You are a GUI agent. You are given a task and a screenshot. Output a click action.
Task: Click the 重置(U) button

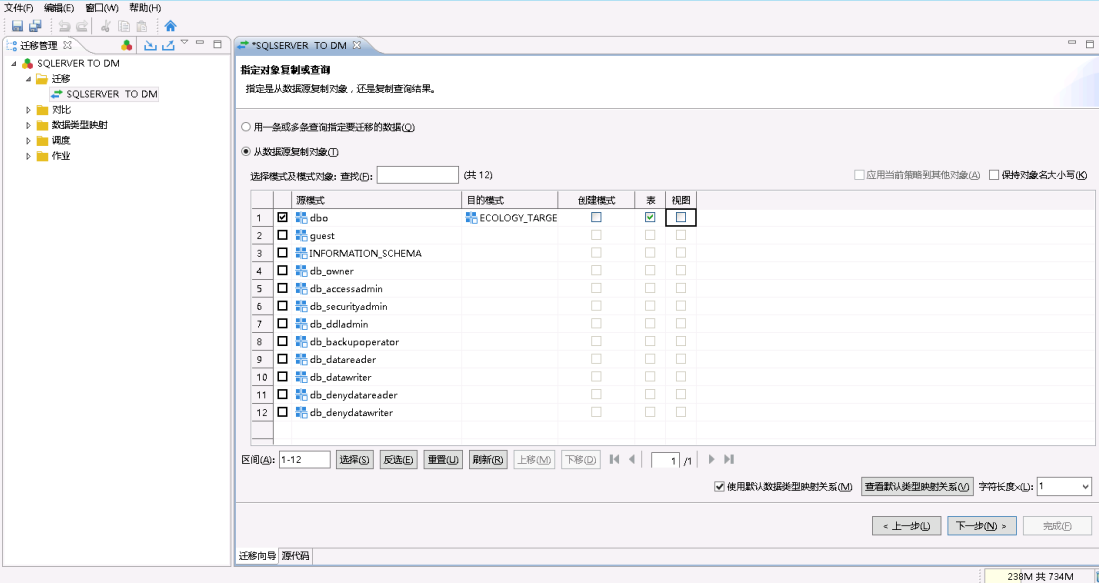pos(443,460)
